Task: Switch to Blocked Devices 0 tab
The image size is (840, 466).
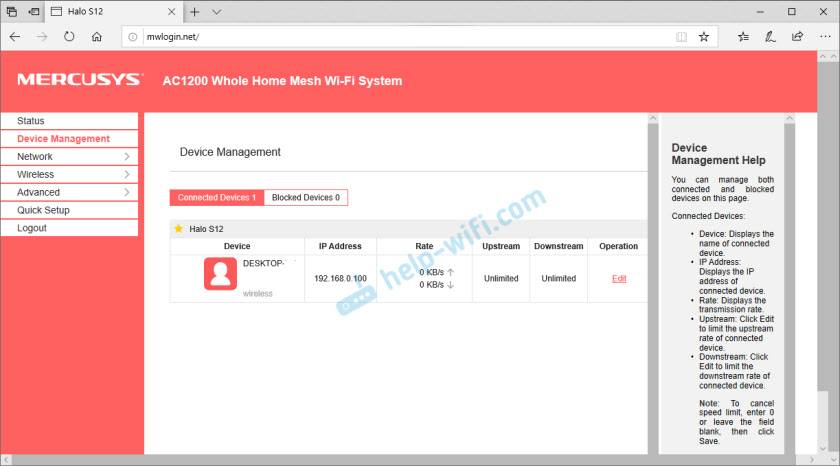Action: point(306,198)
